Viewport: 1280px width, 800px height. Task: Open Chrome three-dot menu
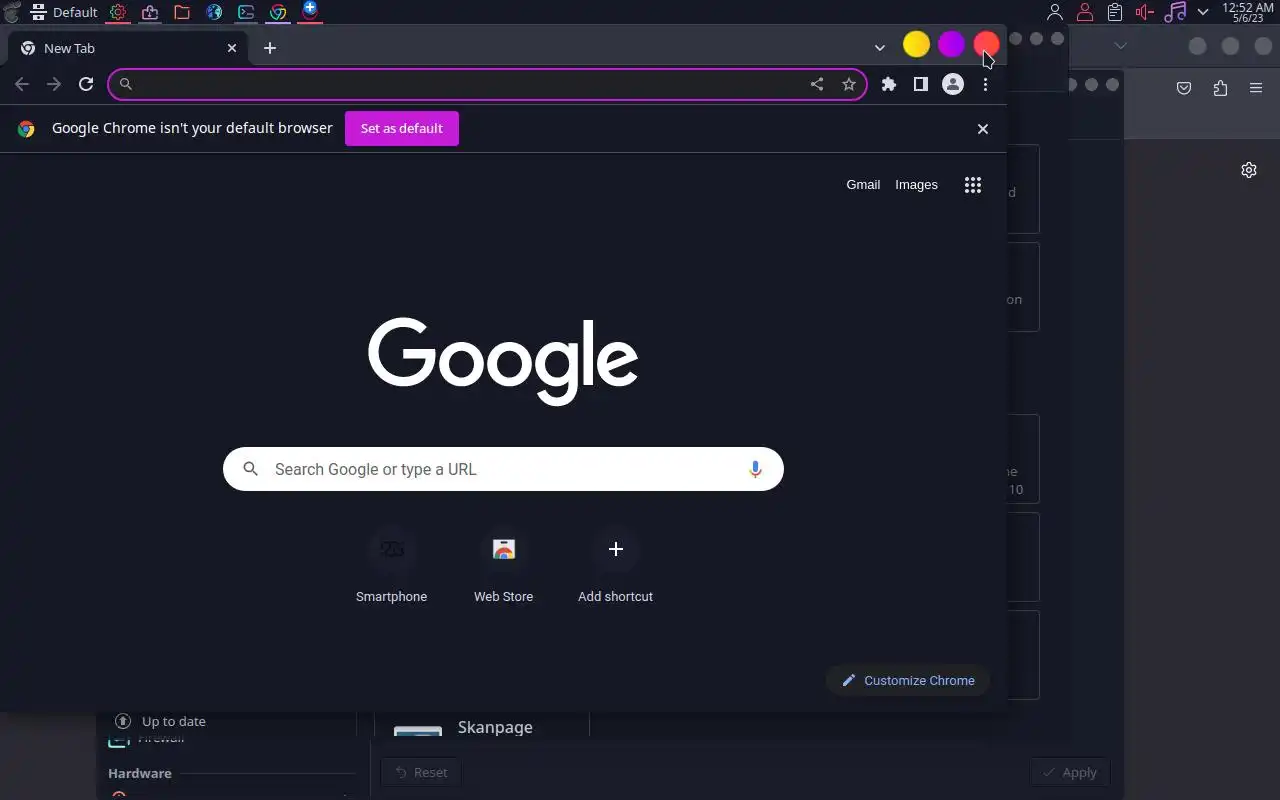point(985,84)
